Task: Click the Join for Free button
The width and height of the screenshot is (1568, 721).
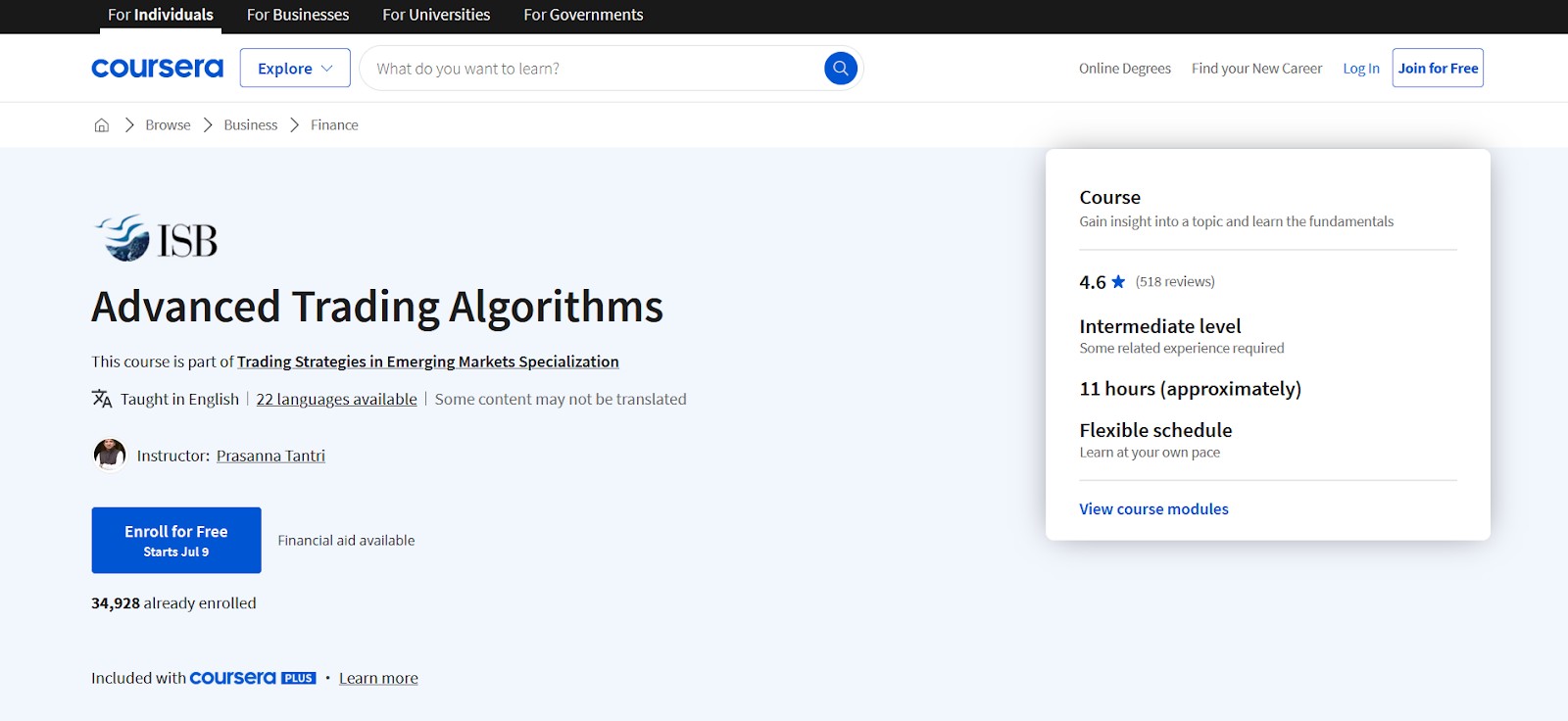Action: (x=1438, y=68)
